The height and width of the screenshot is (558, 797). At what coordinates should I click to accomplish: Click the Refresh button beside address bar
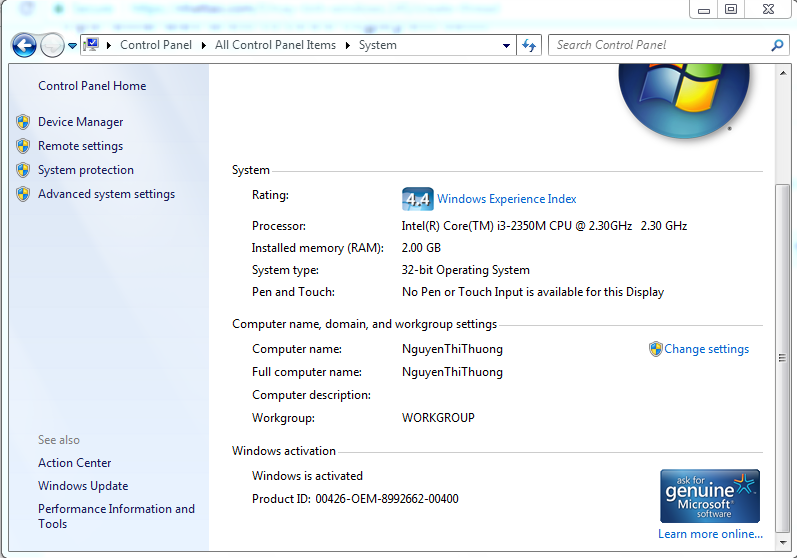click(530, 45)
